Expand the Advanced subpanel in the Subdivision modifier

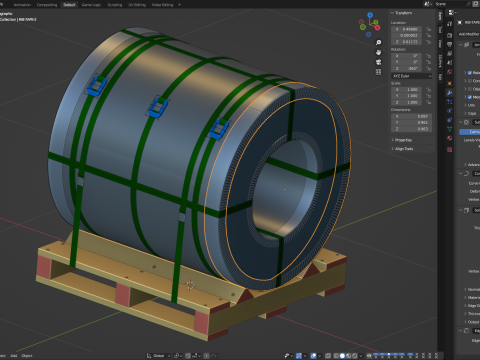472,165
